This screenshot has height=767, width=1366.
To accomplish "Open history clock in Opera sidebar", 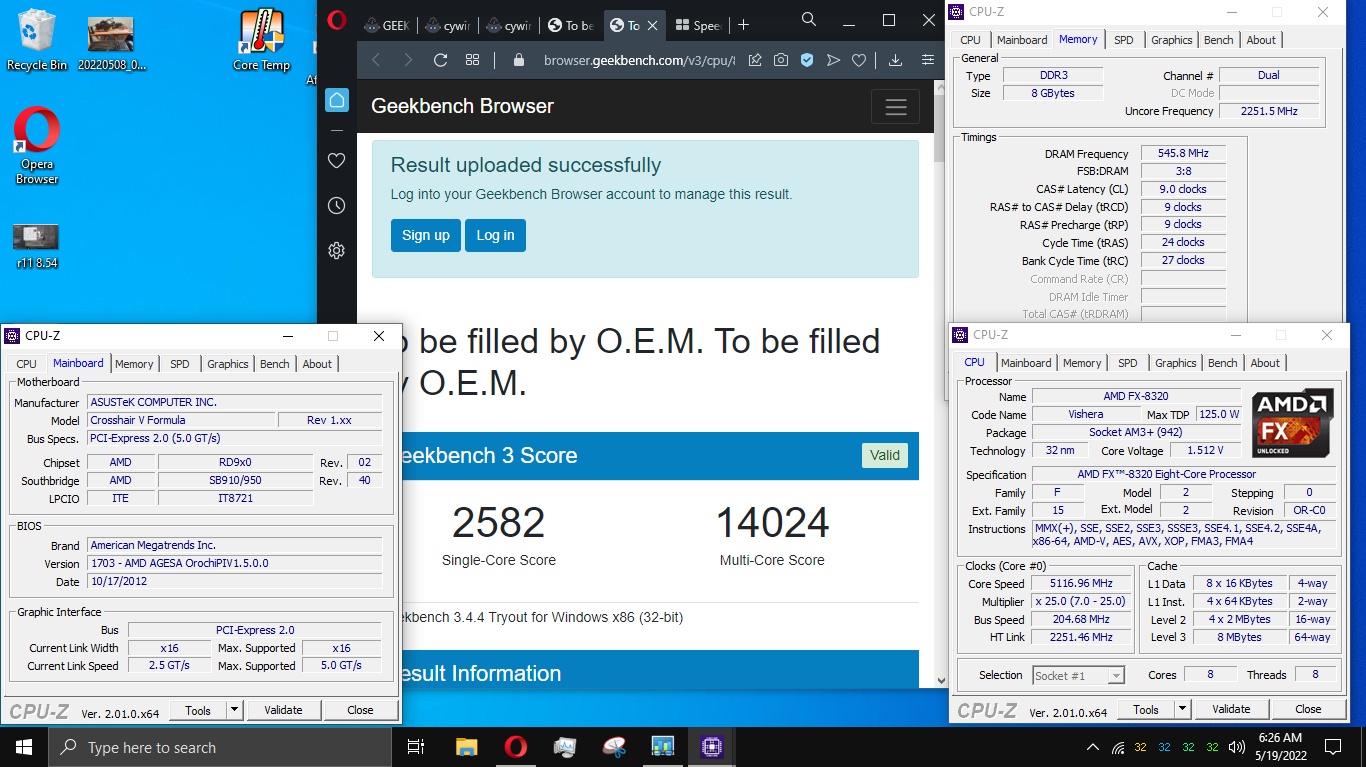I will click(x=337, y=206).
